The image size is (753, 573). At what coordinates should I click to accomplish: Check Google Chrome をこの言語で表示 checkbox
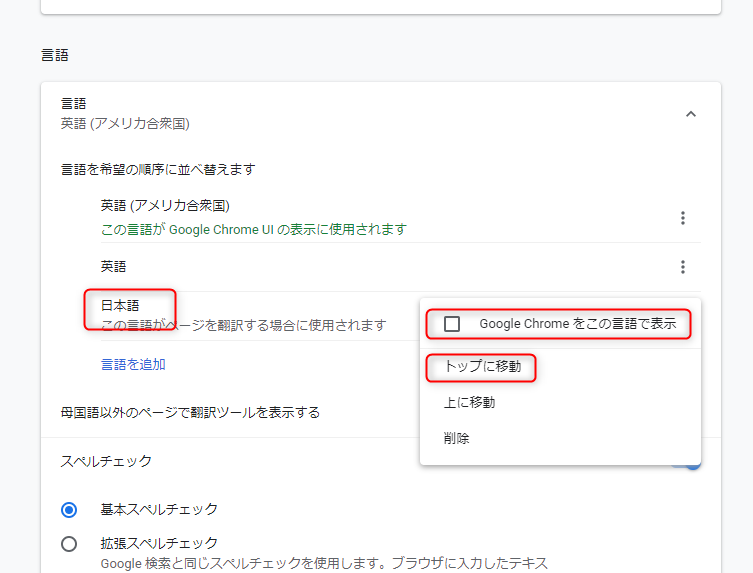(x=452, y=324)
